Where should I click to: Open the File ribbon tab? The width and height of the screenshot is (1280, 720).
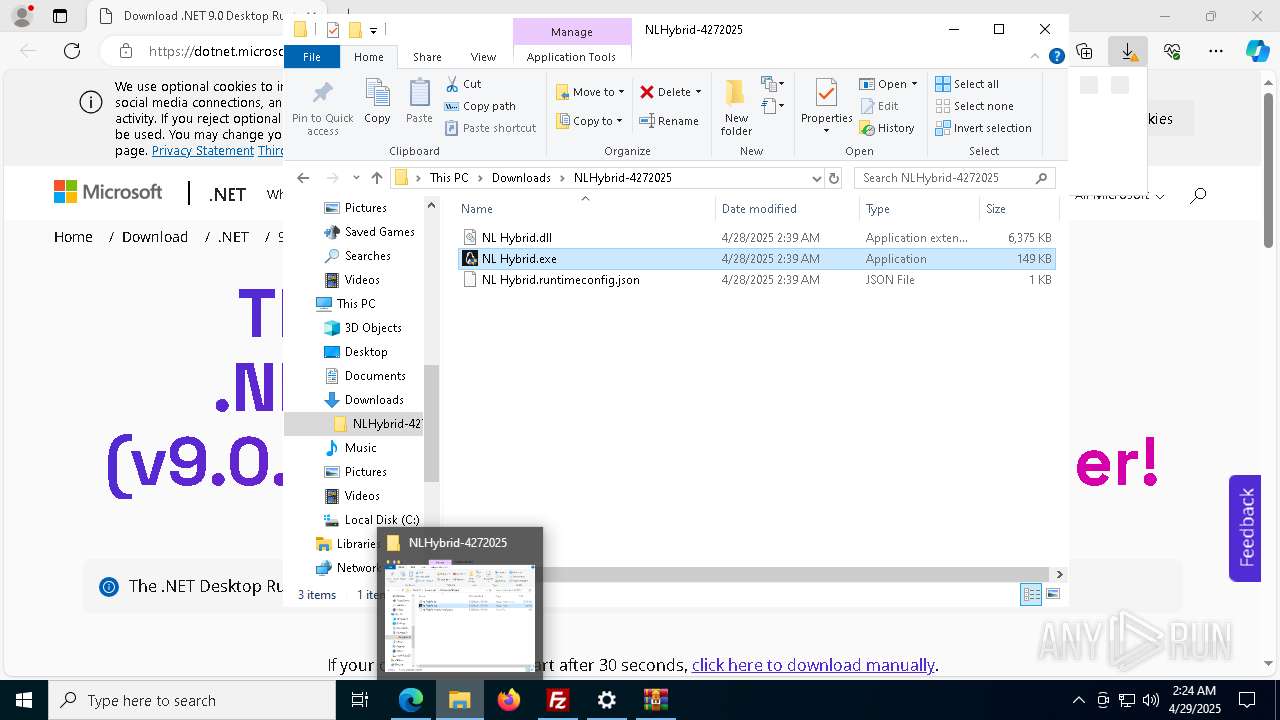[x=312, y=57]
